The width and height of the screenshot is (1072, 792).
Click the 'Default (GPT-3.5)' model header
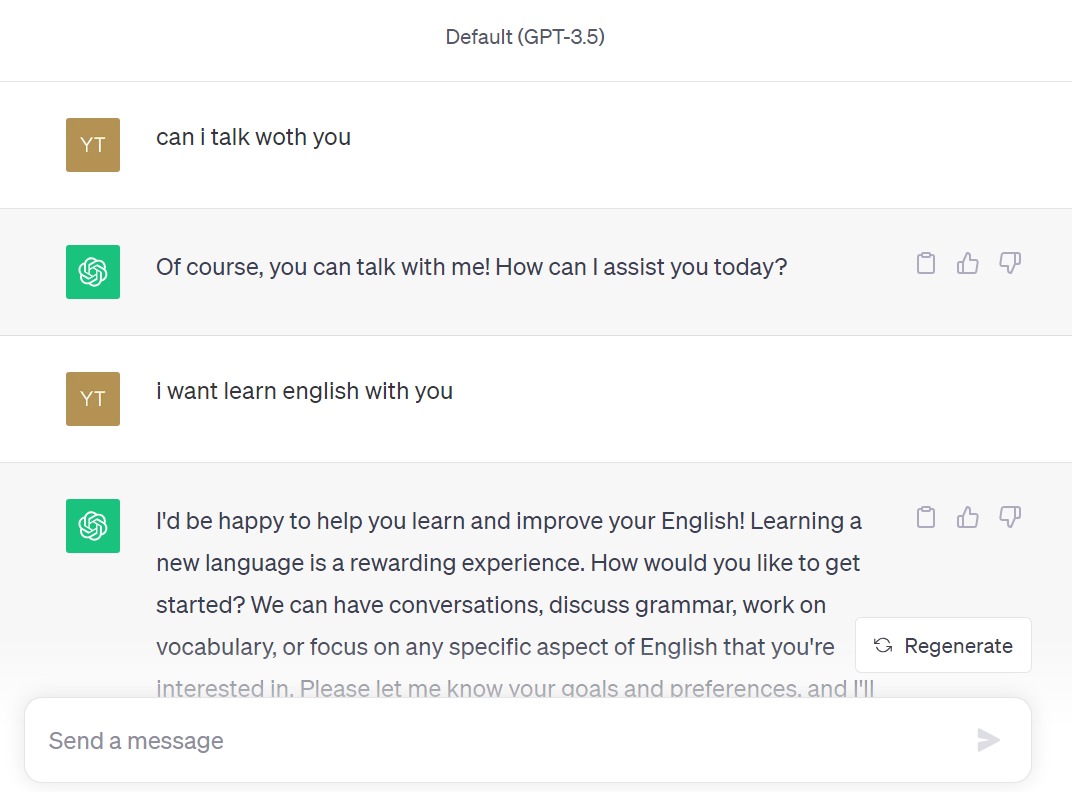(x=525, y=38)
